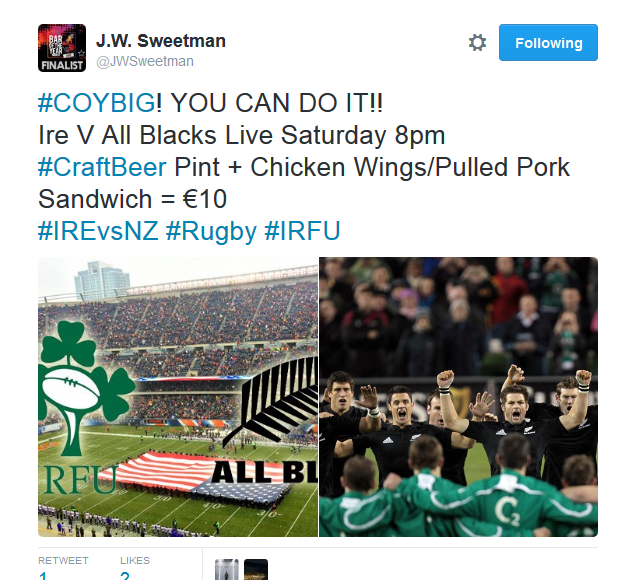
Task: Open the tweet options gear icon
Action: (477, 43)
